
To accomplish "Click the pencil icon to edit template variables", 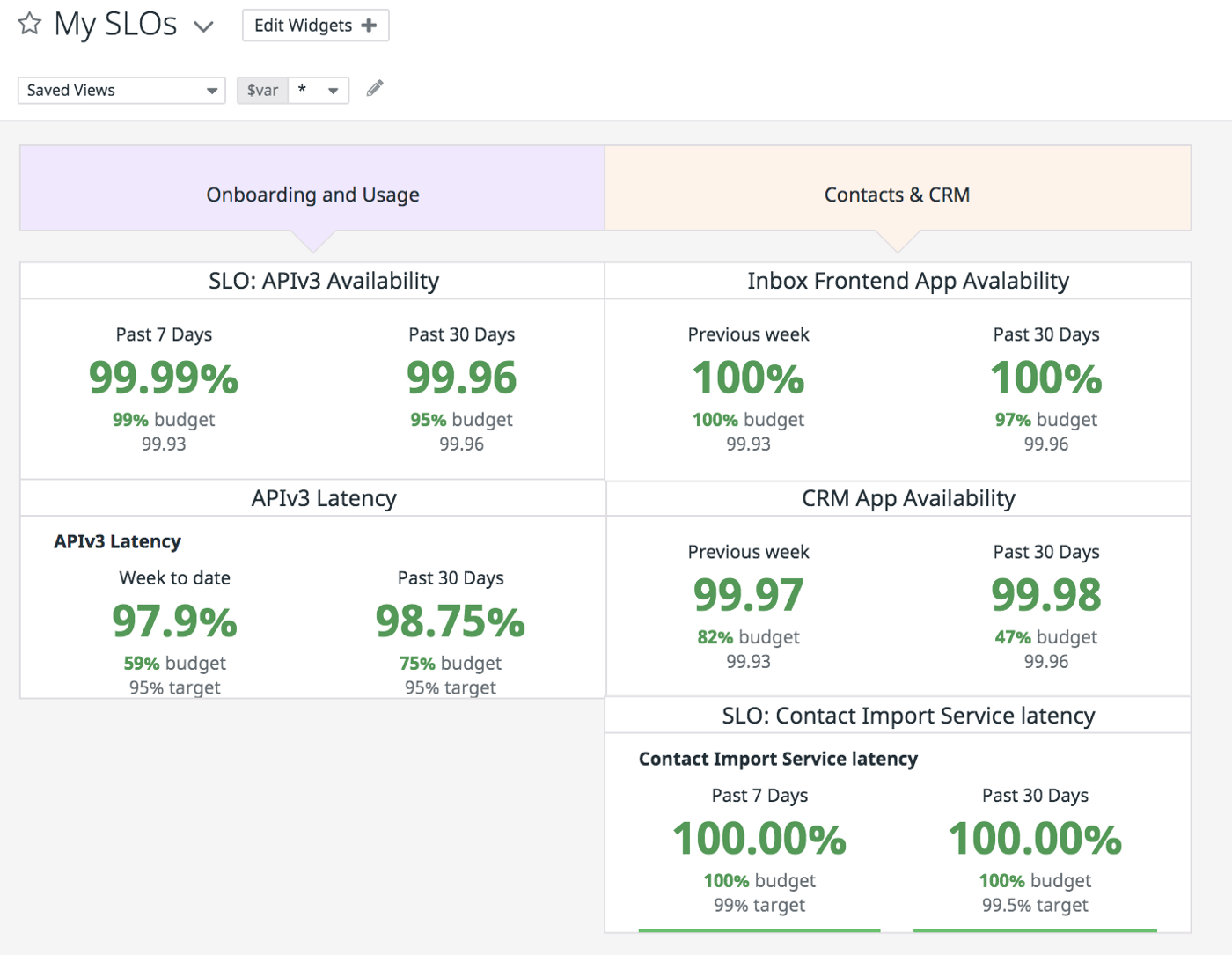I will point(375,88).
